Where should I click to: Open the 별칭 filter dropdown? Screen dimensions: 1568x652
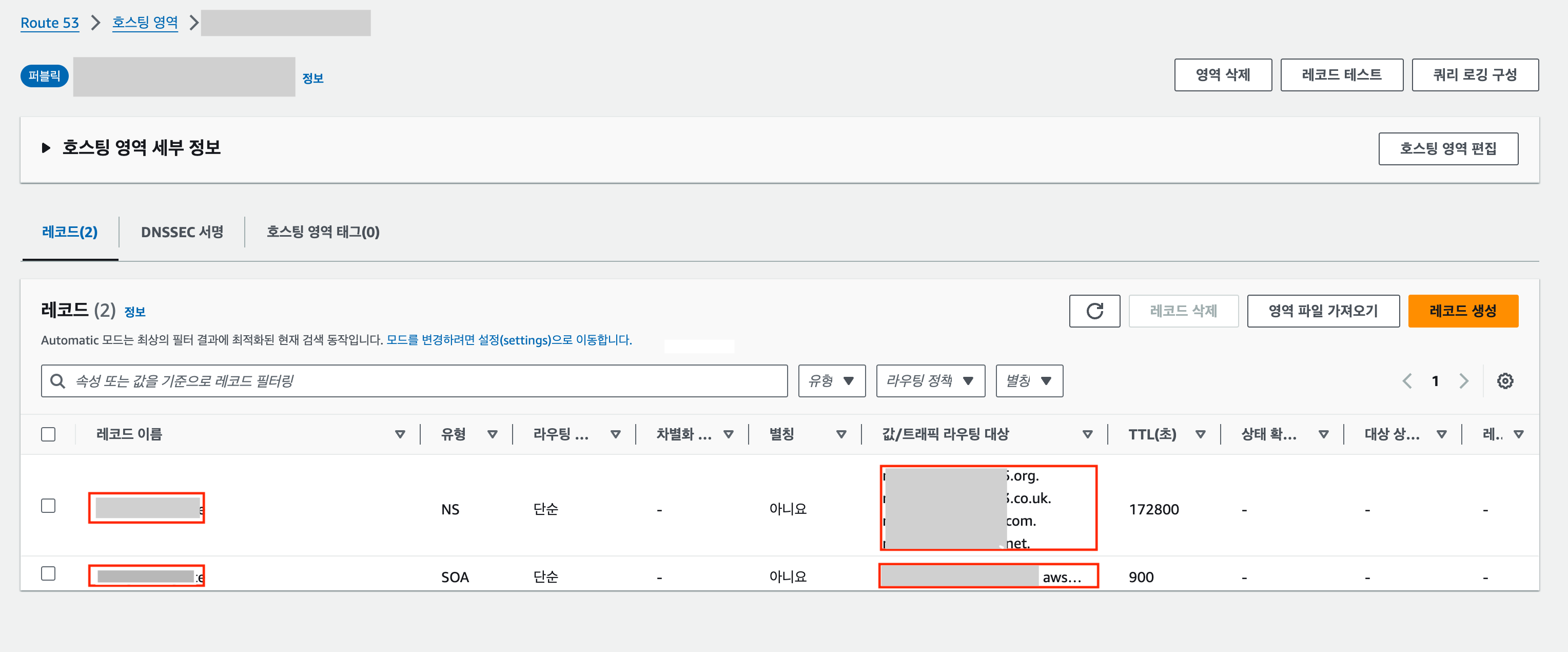coord(1029,381)
